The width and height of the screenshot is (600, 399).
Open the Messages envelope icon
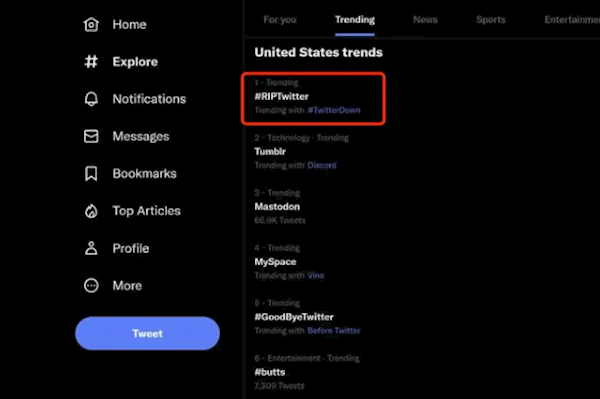pos(91,136)
